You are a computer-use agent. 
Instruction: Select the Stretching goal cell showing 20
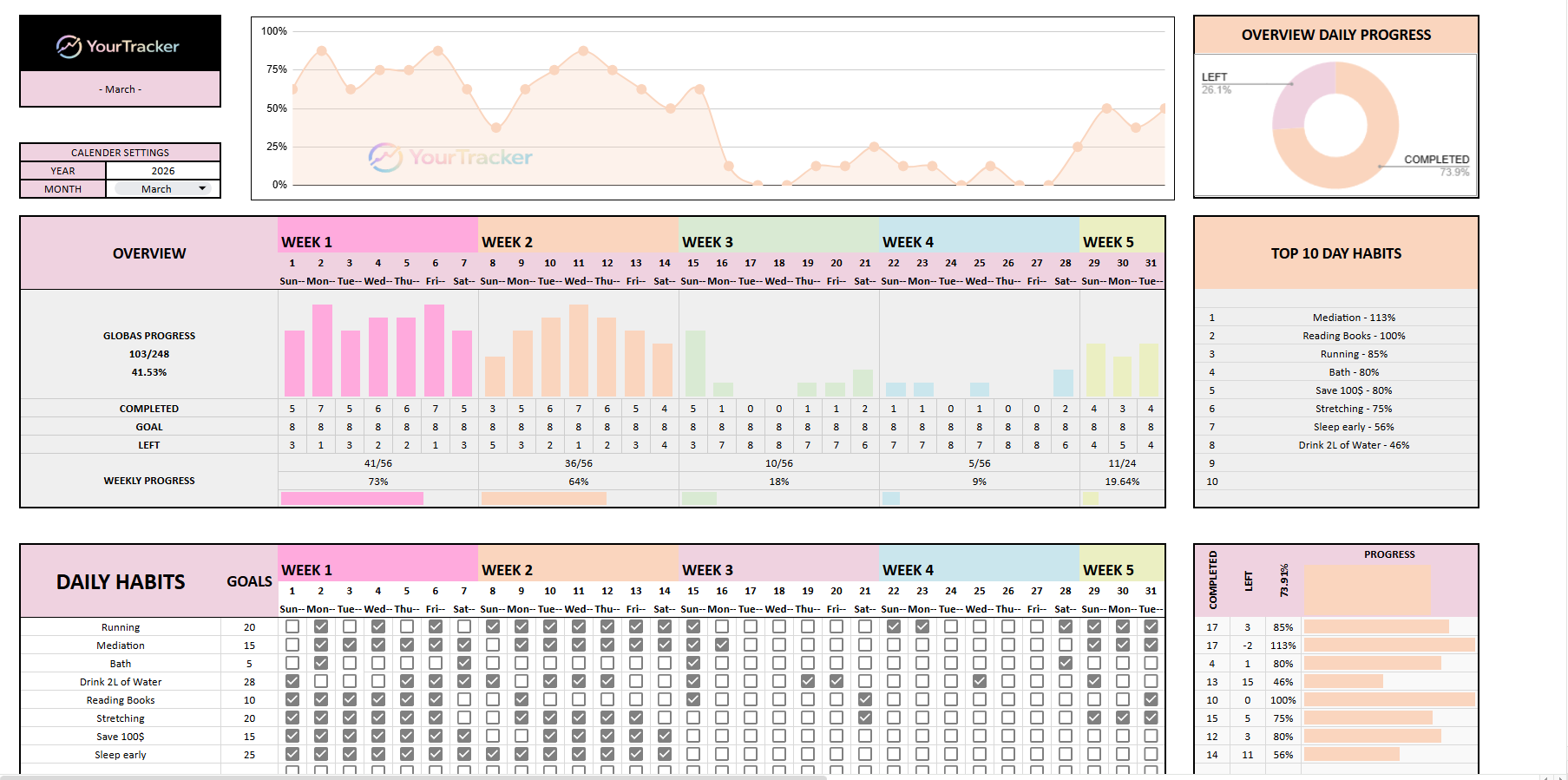point(249,718)
